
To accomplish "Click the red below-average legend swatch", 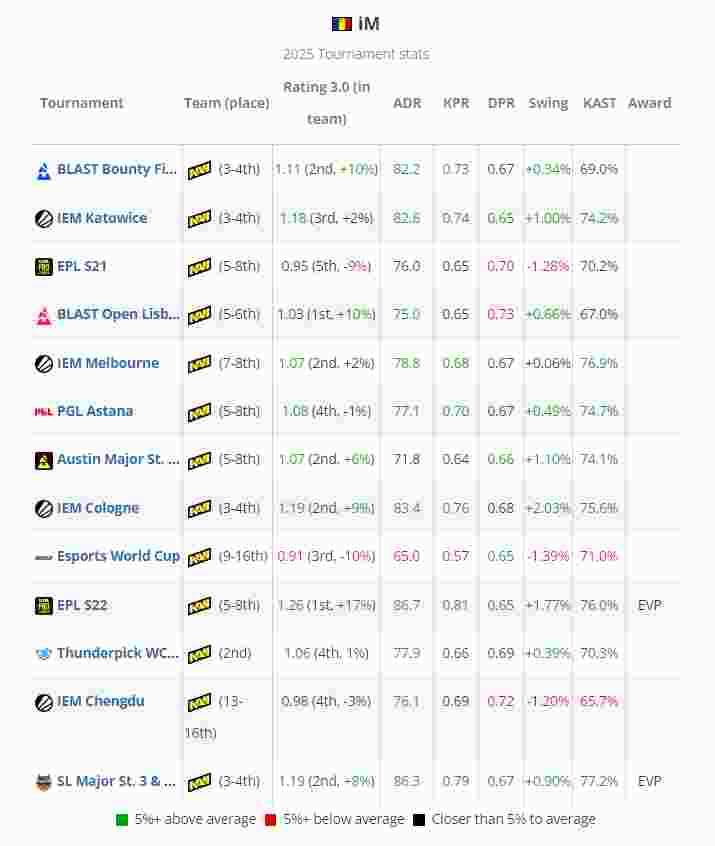I will (x=271, y=820).
